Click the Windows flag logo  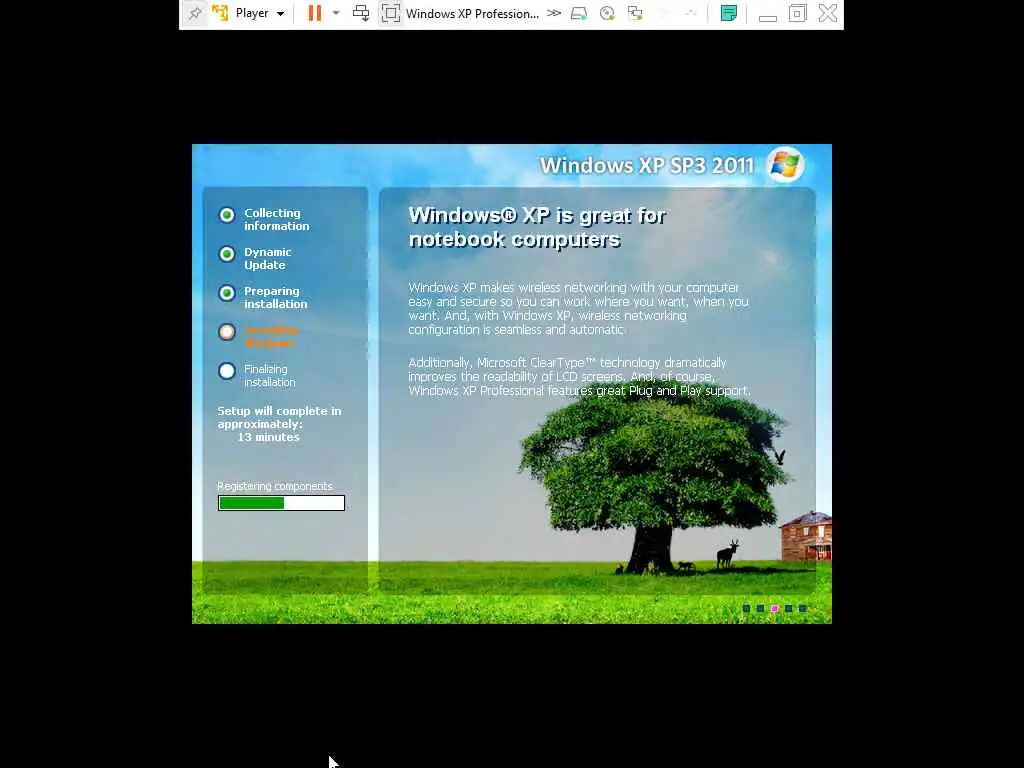coord(785,165)
